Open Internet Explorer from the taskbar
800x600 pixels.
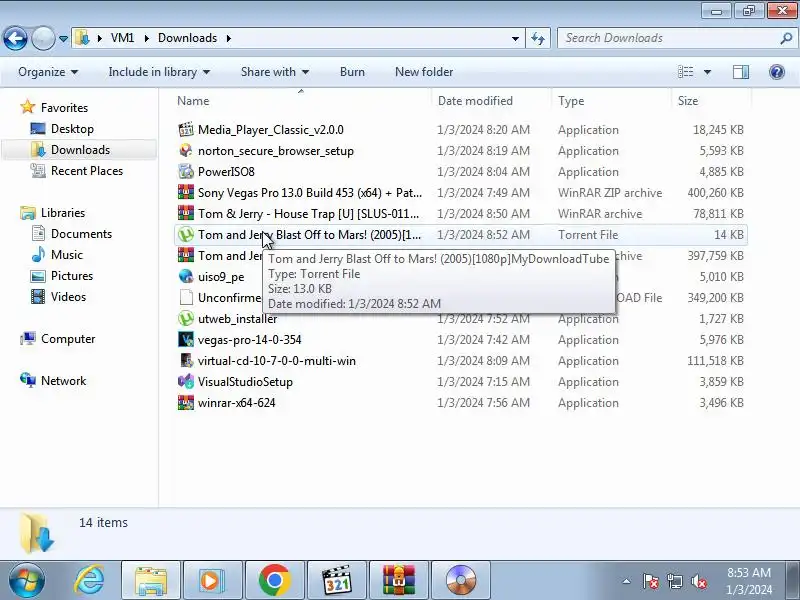[x=89, y=580]
